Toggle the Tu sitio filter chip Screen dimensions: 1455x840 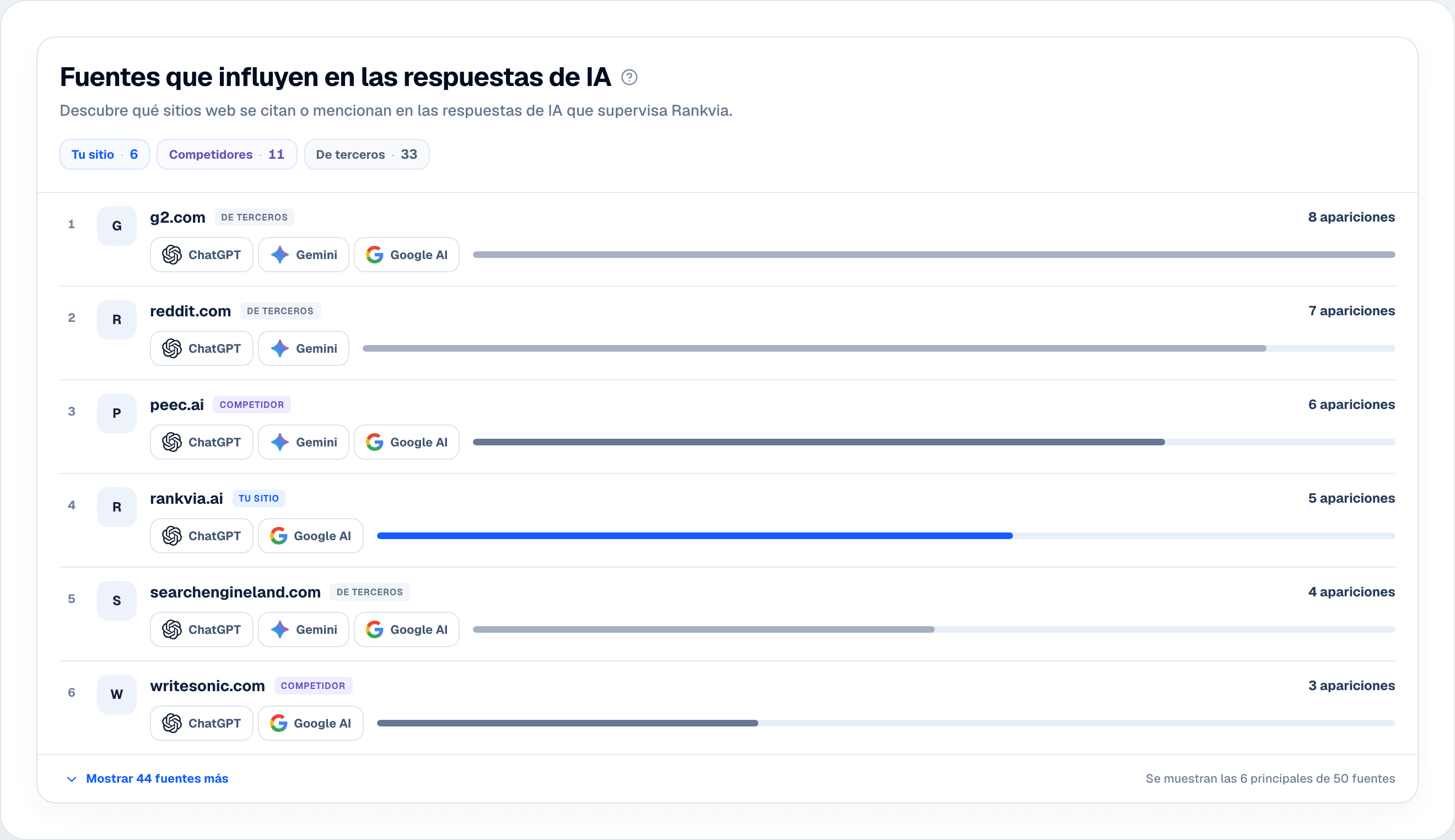pos(104,155)
